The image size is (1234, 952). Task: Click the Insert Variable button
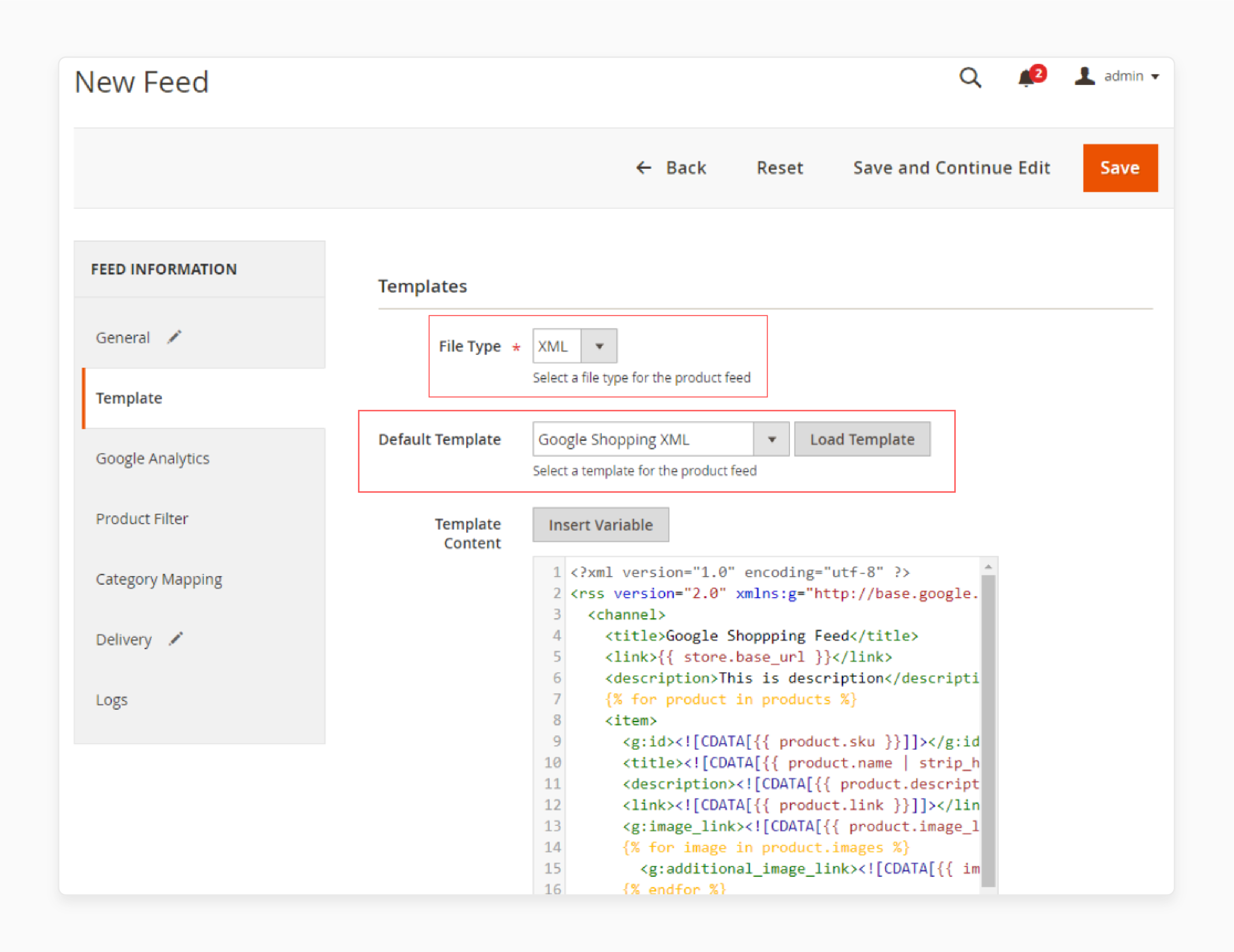600,525
